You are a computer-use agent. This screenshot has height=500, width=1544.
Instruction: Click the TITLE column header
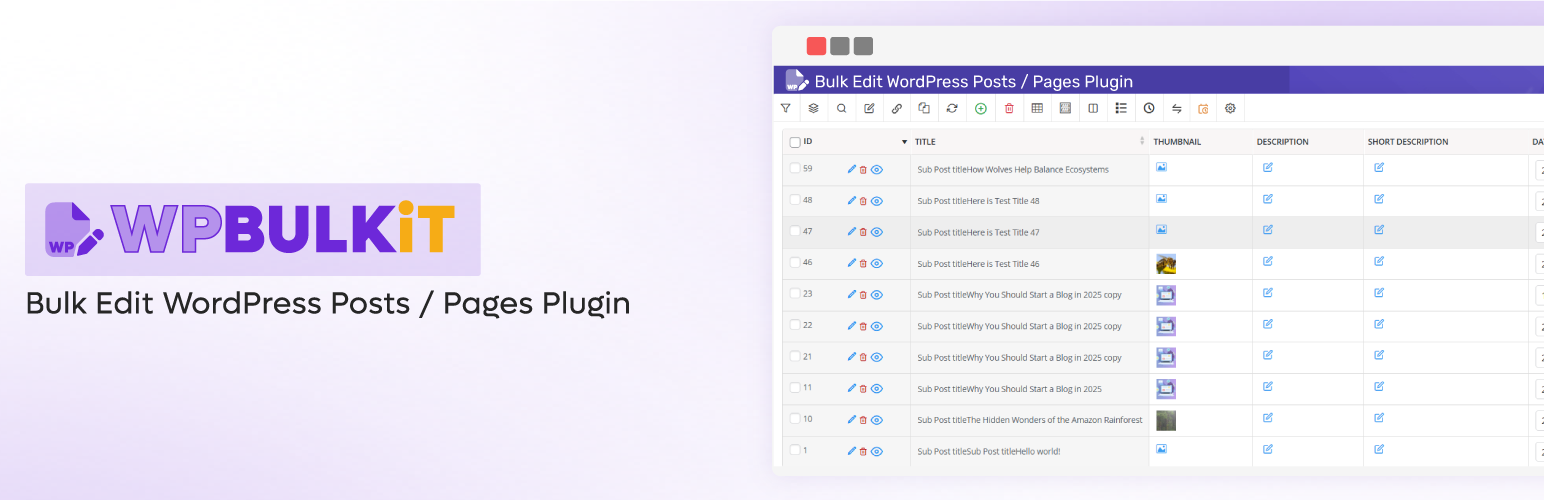pos(925,142)
